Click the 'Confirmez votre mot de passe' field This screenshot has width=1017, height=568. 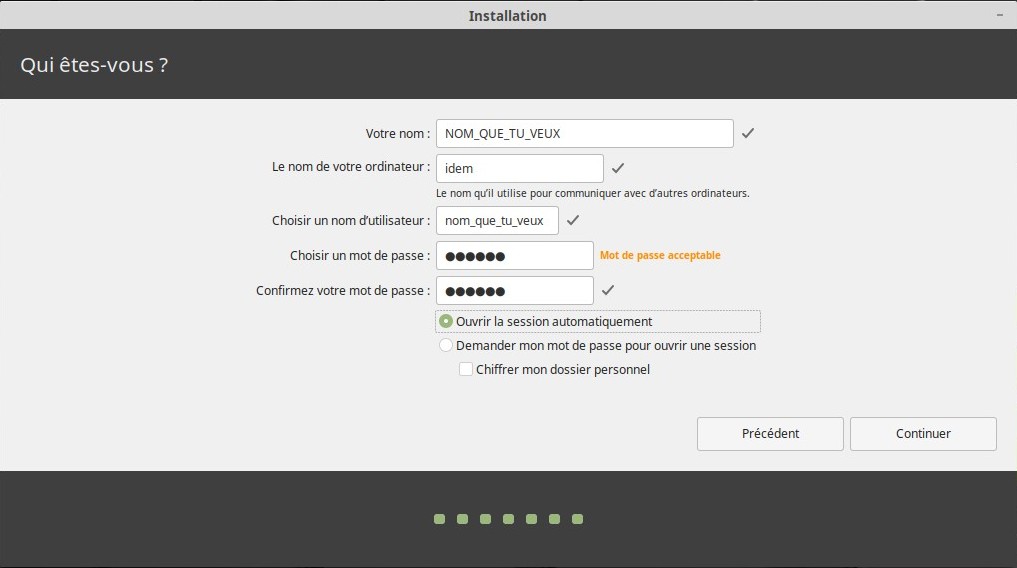515,290
